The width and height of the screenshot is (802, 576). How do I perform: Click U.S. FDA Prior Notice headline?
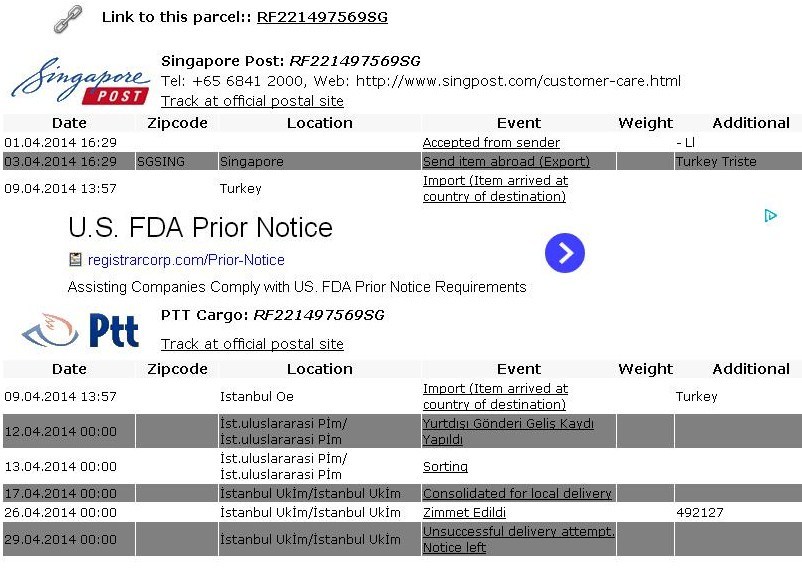tap(200, 227)
